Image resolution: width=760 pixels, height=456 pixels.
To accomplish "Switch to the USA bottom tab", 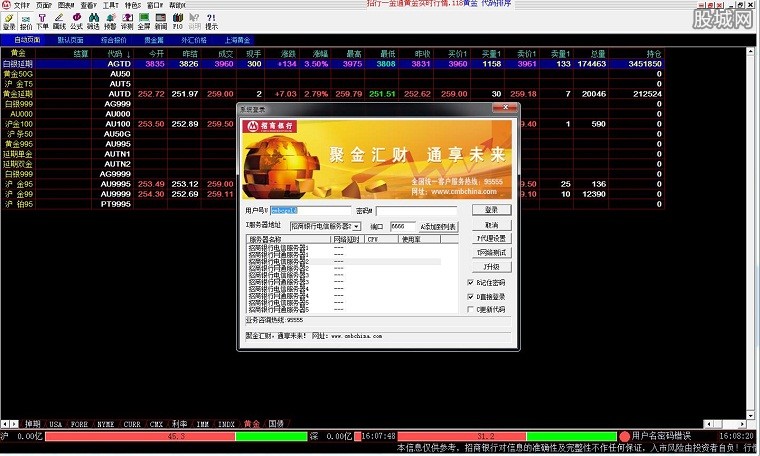I will pos(56,424).
